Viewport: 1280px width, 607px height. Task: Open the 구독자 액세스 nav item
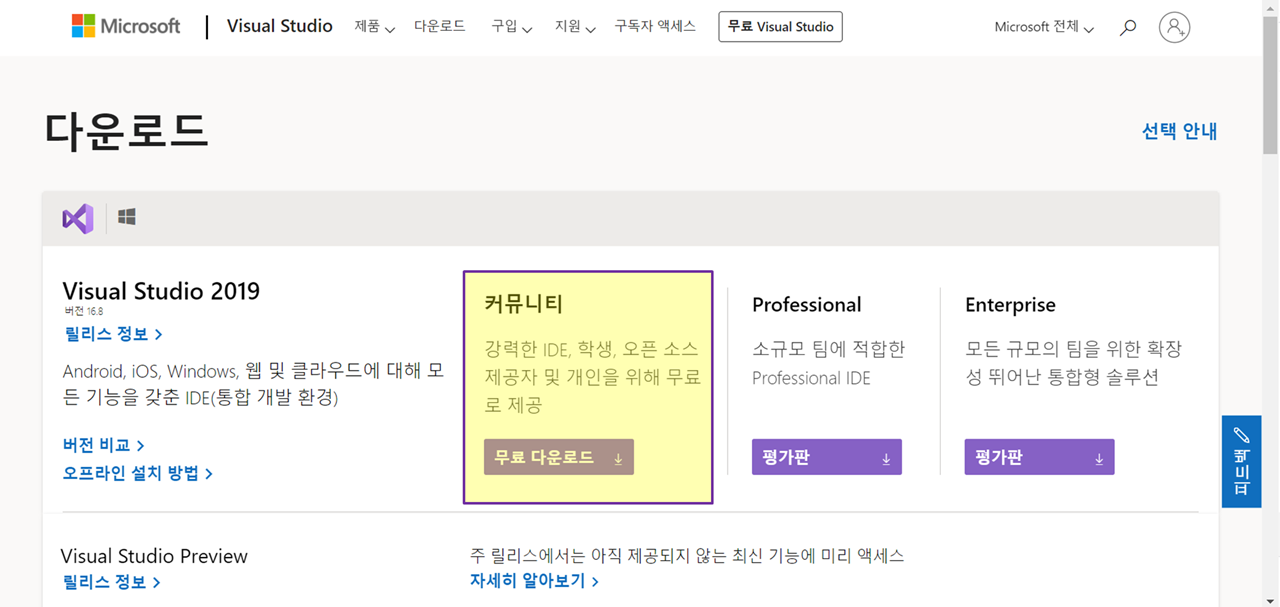(655, 26)
